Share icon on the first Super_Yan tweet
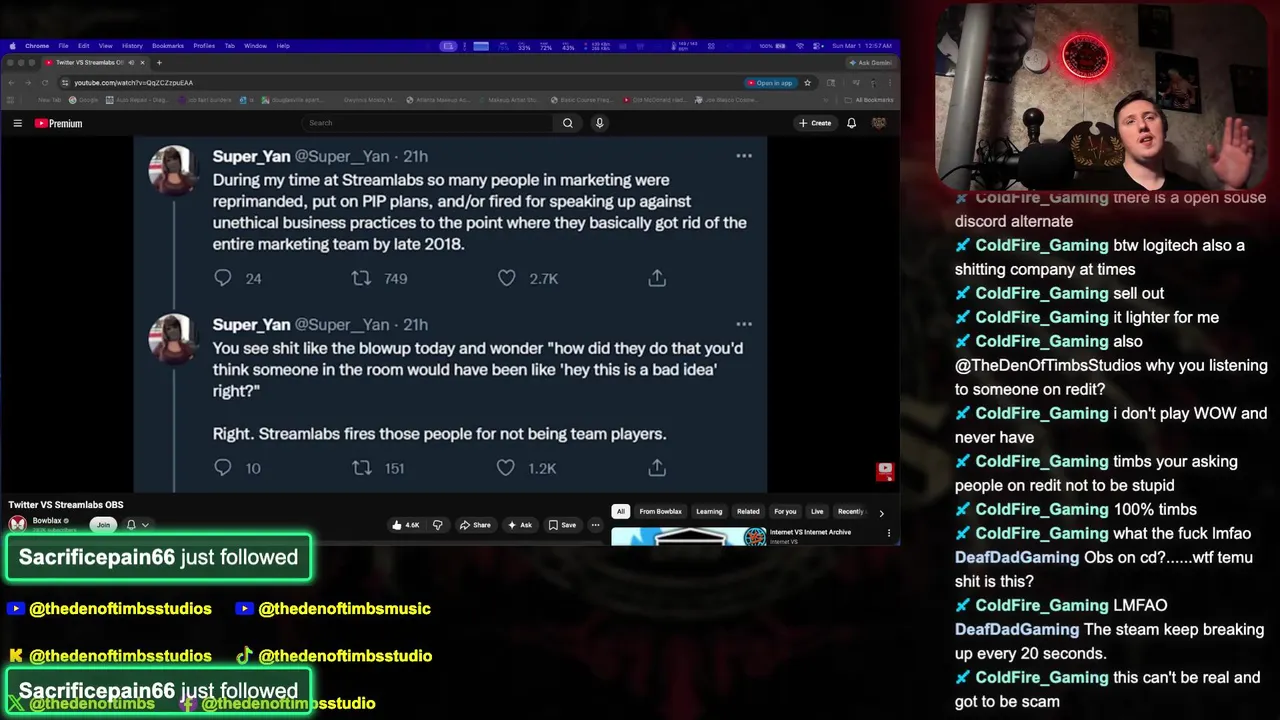The height and width of the screenshot is (720, 1280). coord(657,278)
